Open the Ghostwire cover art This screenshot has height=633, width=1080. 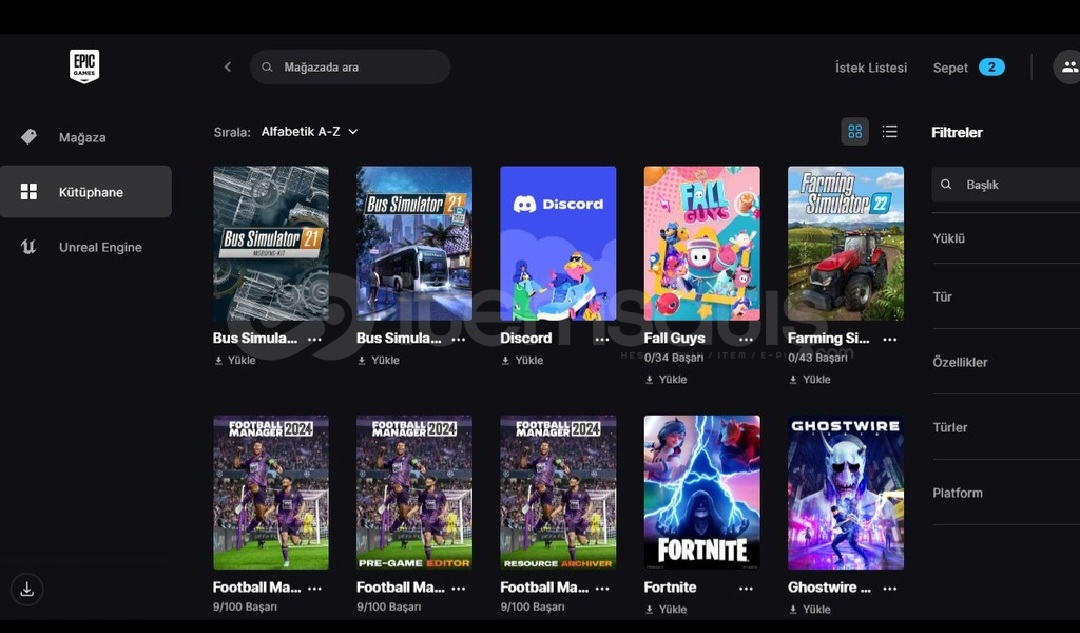pos(846,492)
